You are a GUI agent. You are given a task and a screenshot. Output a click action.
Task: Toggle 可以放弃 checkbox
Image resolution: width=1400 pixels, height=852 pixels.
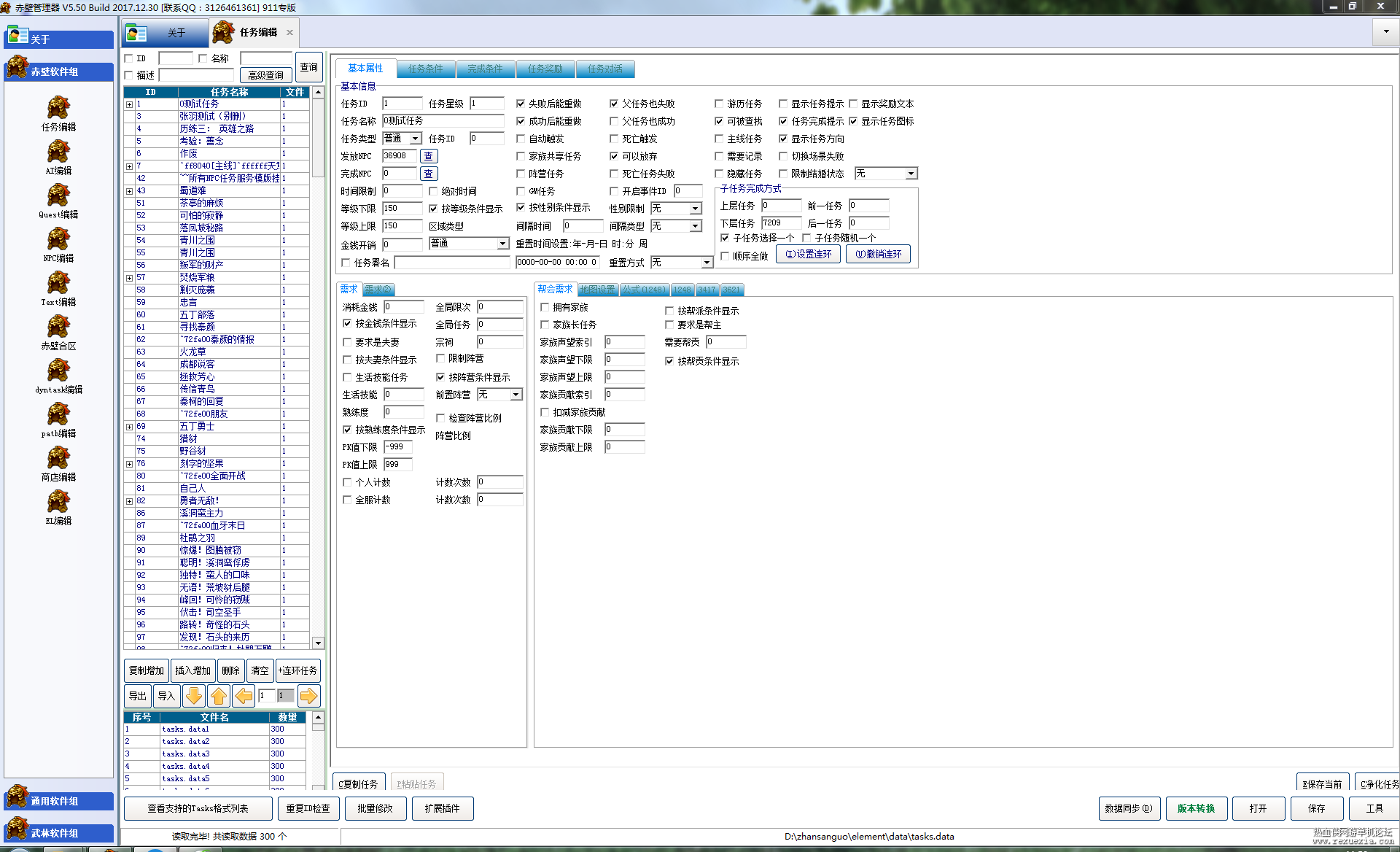[614, 156]
